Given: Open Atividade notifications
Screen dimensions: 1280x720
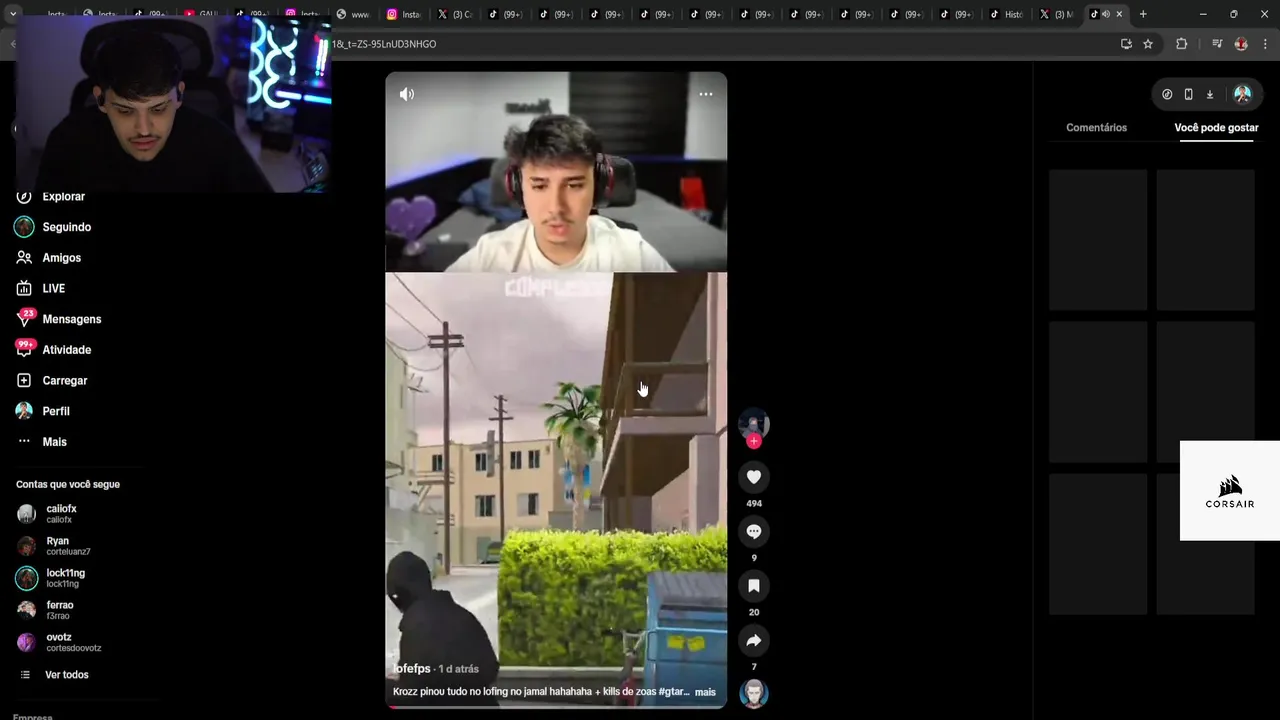Looking at the screenshot, I should pyautogui.click(x=66, y=350).
